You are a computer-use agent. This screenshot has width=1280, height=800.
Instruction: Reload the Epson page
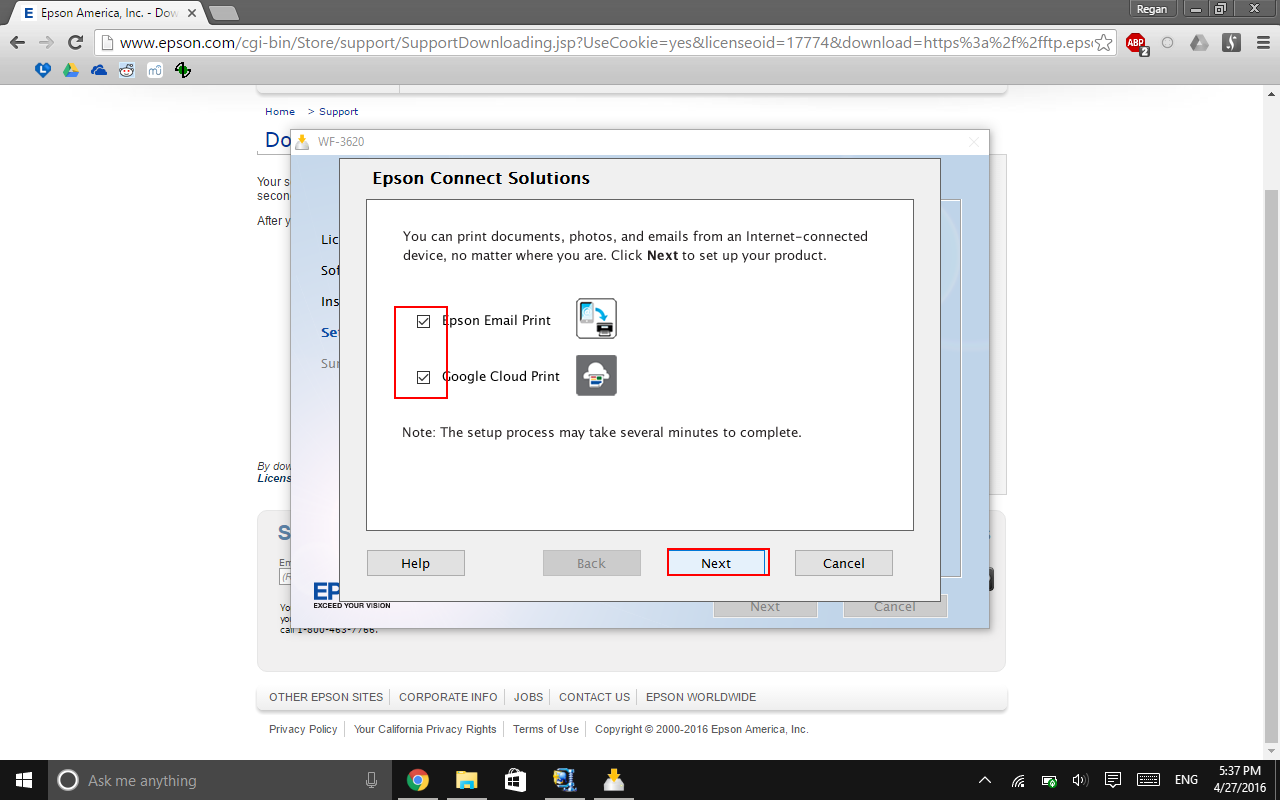pos(75,43)
